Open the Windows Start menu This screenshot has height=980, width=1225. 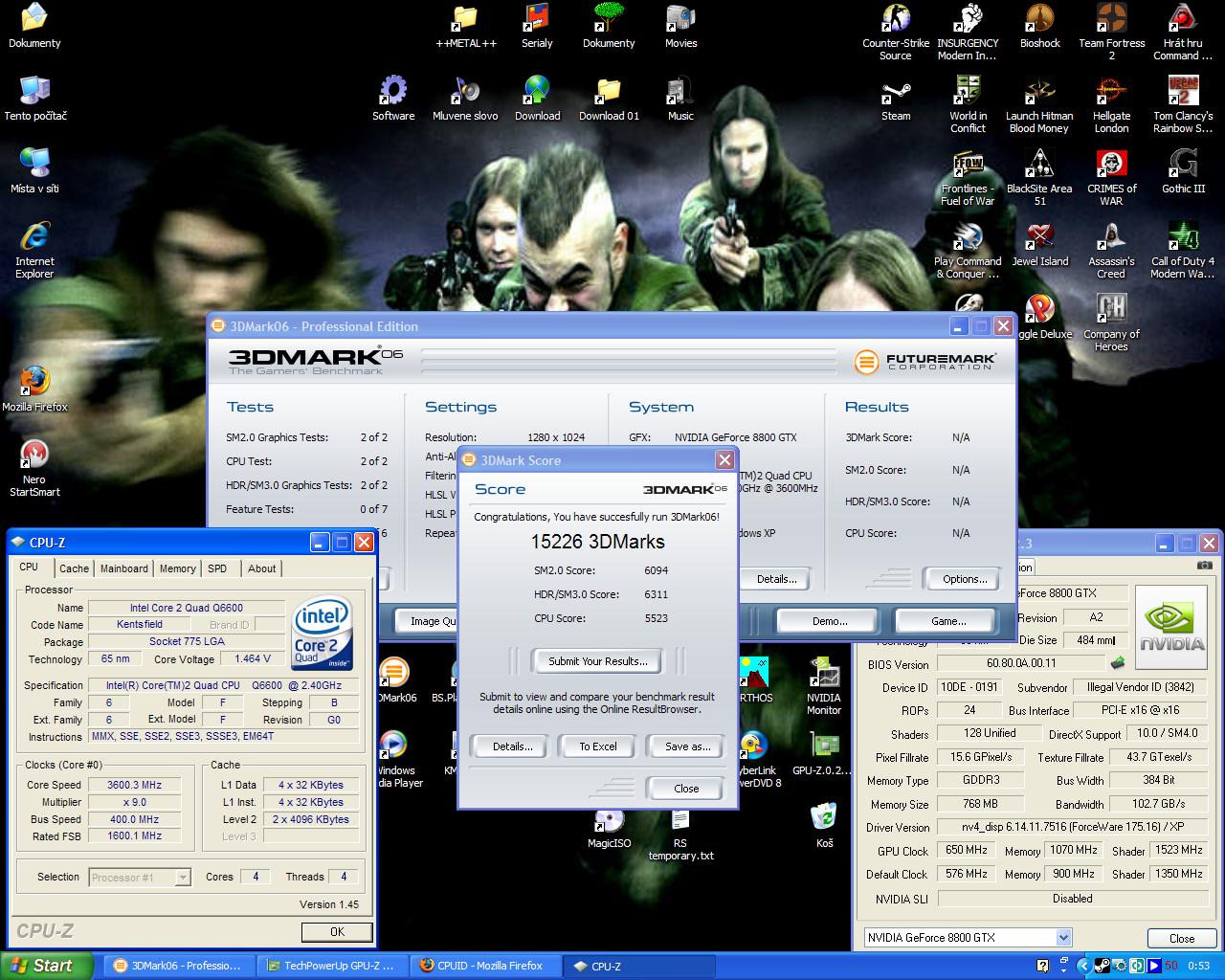pos(46,966)
